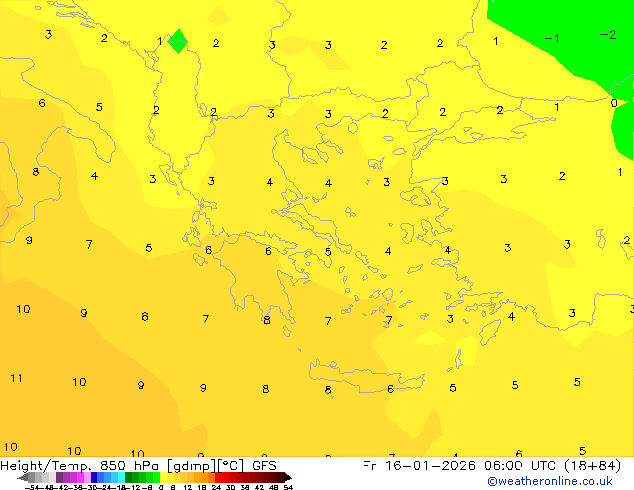Image resolution: width=634 pixels, height=490 pixels.
Task: Select the "-2" temperature value
Action: pos(607,35)
